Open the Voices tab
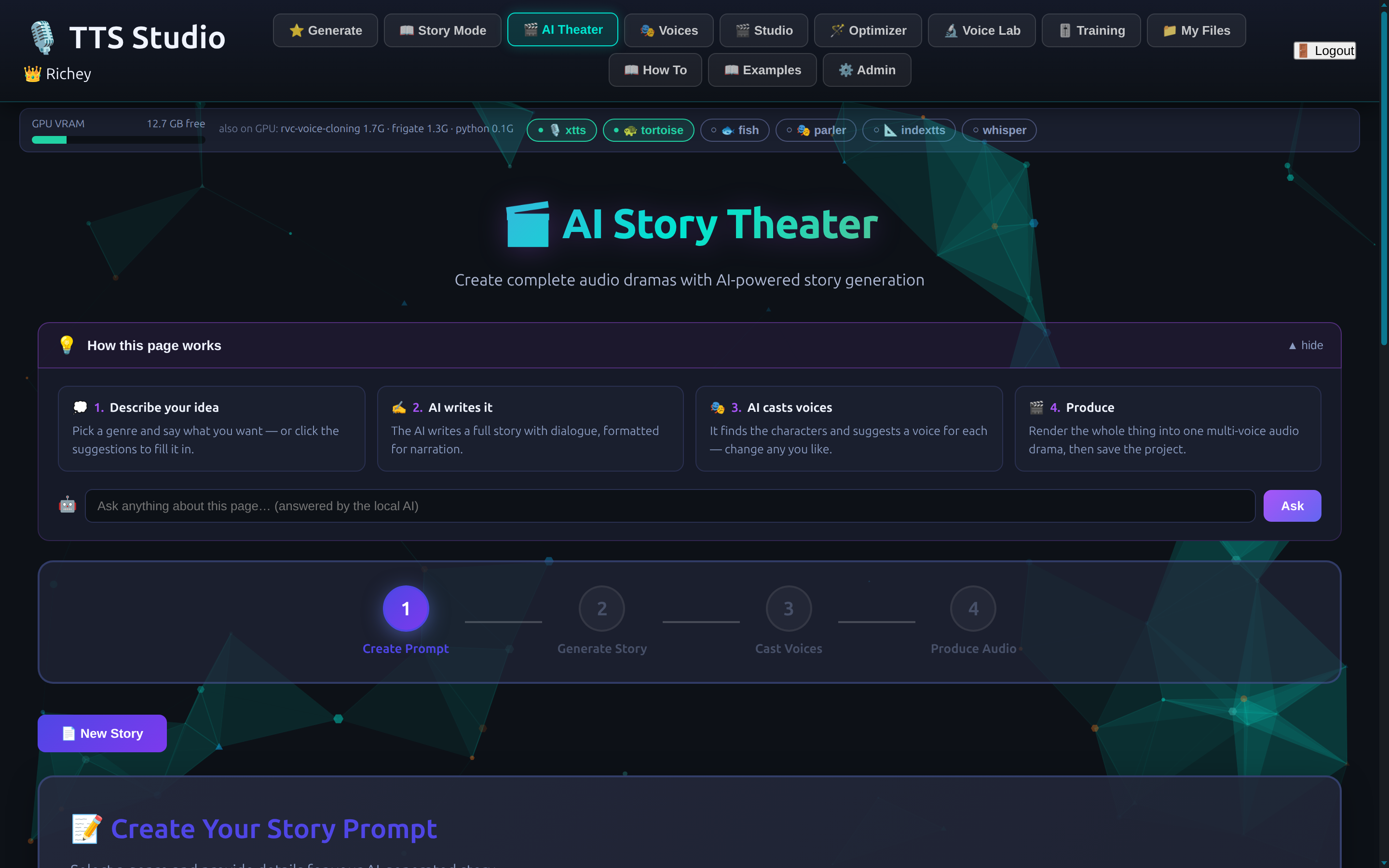 (x=668, y=30)
